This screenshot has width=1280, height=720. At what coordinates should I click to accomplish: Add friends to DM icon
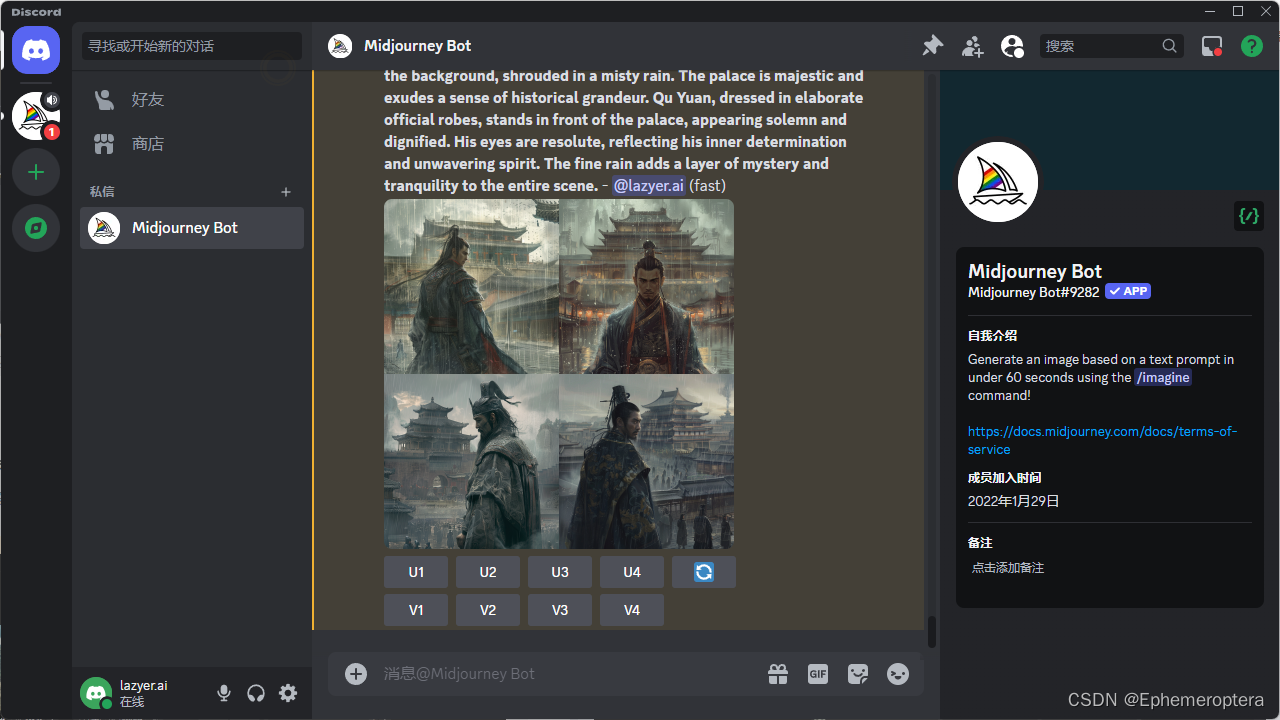972,46
